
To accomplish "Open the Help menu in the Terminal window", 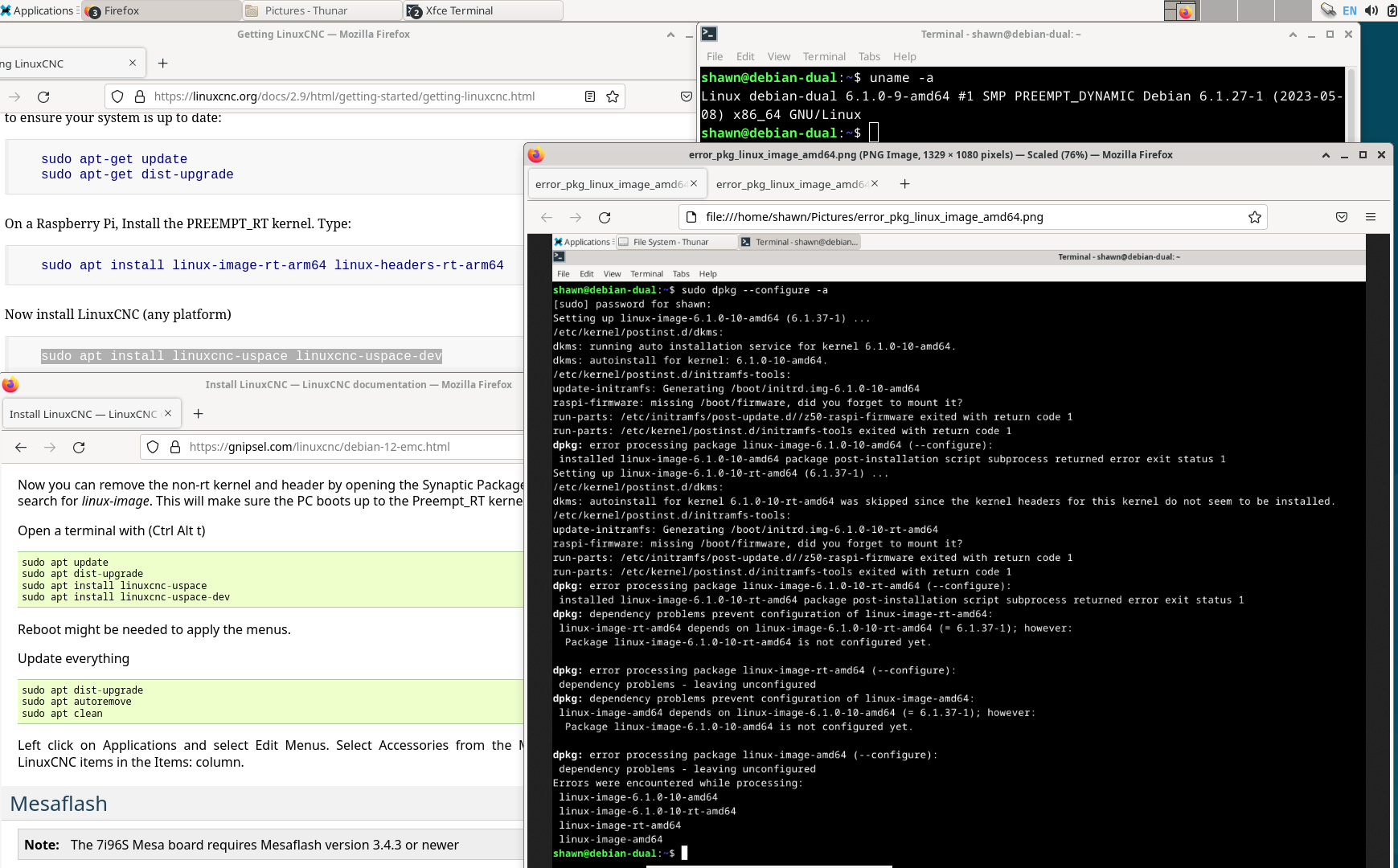I will tap(904, 56).
